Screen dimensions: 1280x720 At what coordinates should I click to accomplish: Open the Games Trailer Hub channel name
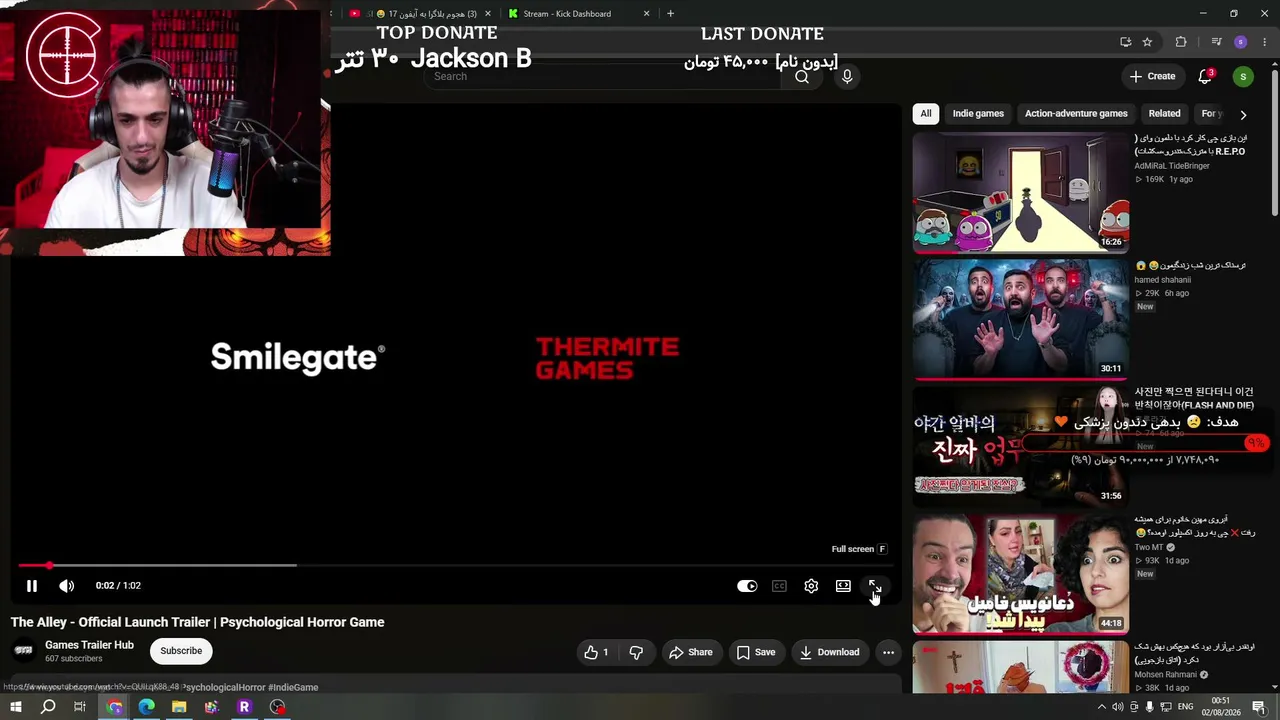(89, 645)
